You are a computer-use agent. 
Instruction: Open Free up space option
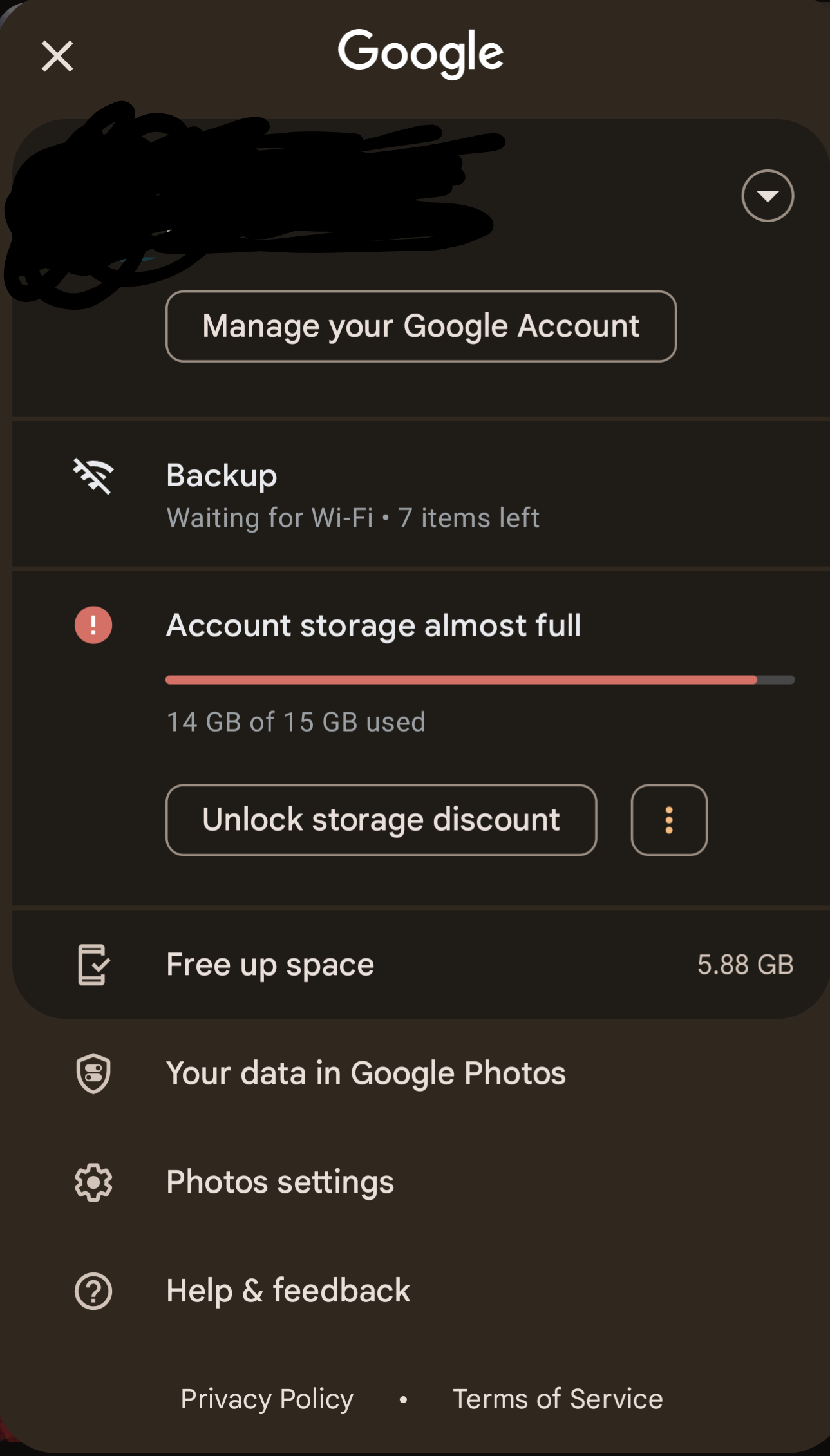421,965
